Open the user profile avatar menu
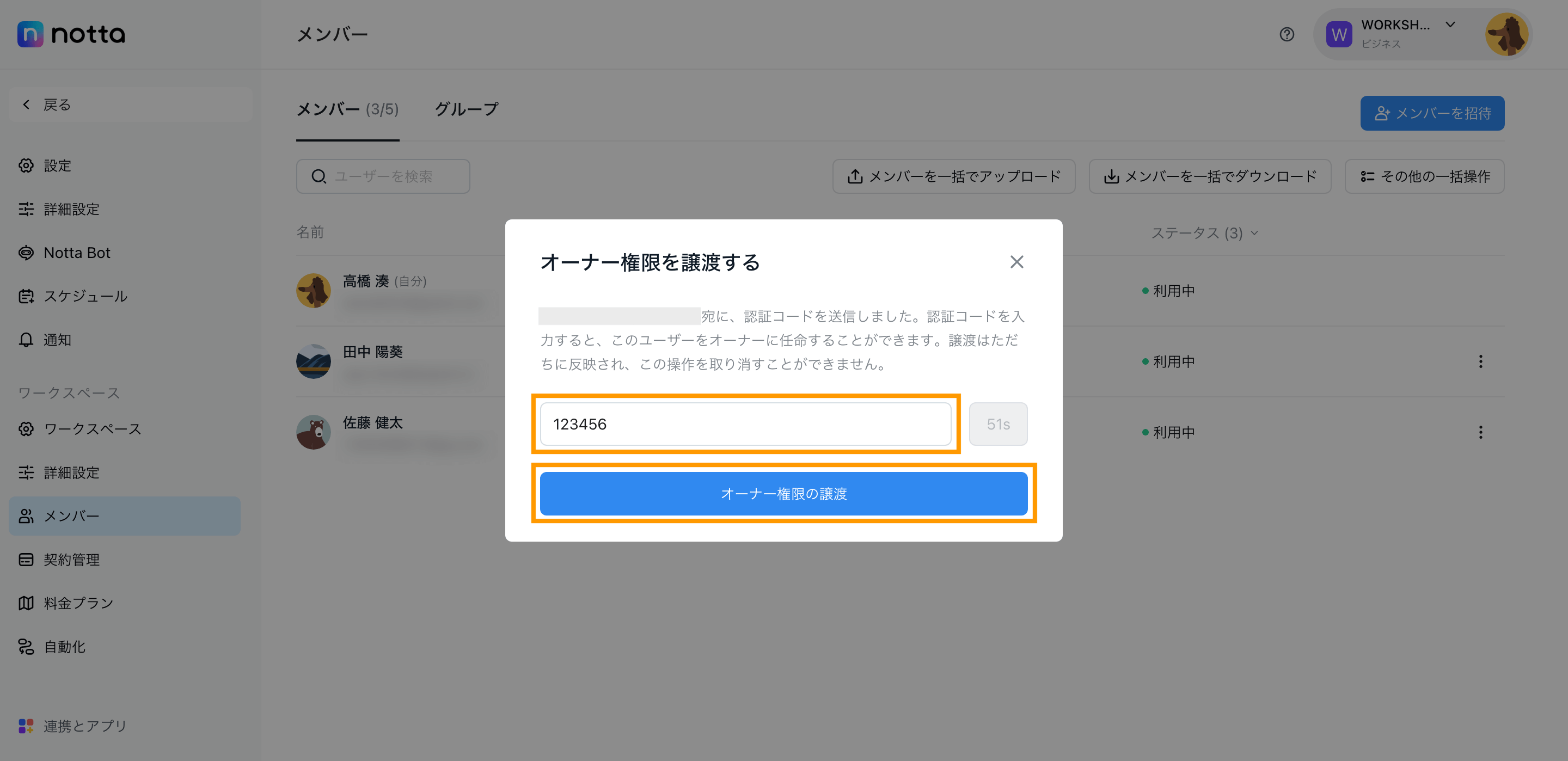The height and width of the screenshot is (761, 1568). pyautogui.click(x=1506, y=34)
